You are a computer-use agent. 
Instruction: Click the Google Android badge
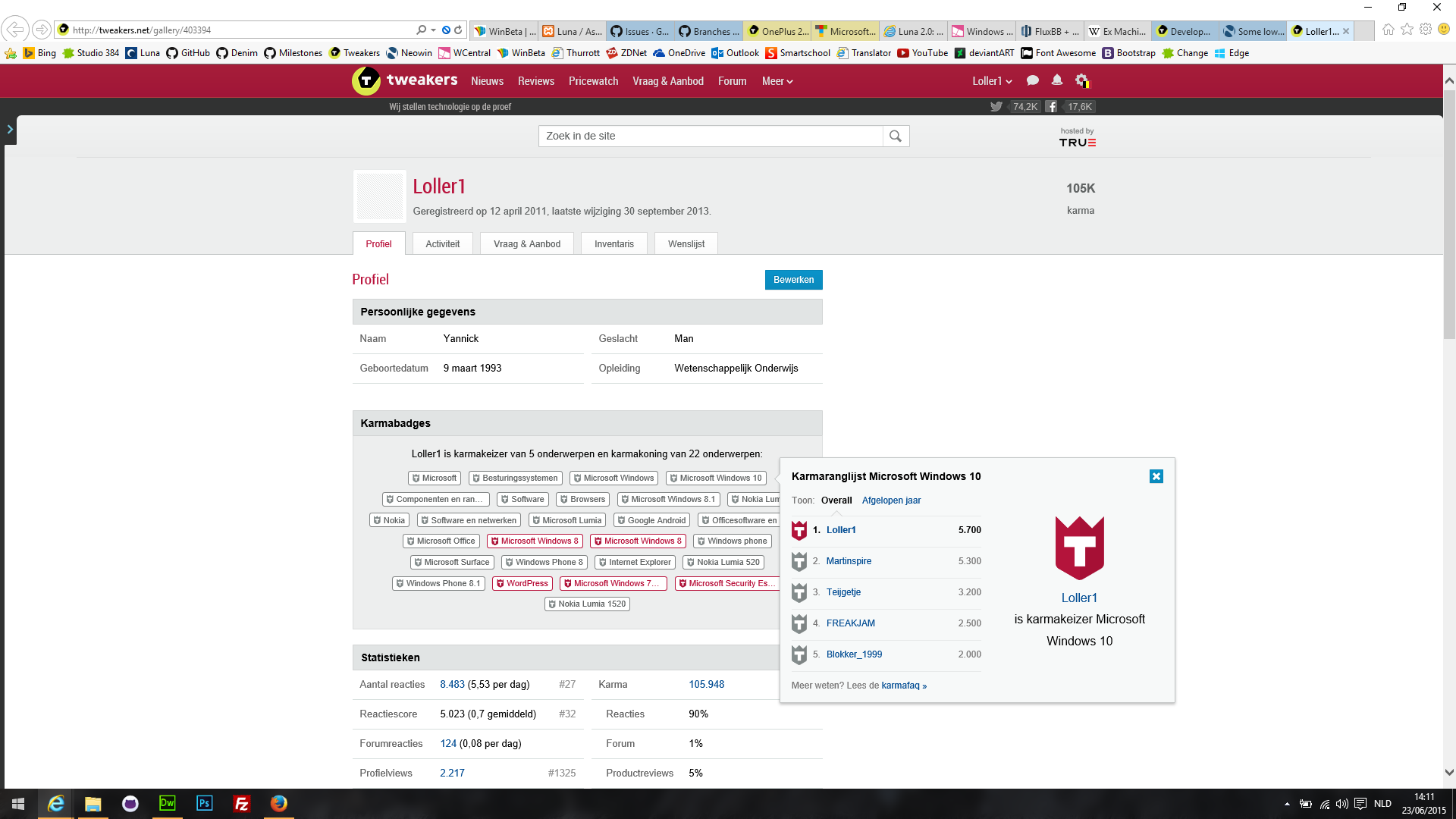click(651, 520)
